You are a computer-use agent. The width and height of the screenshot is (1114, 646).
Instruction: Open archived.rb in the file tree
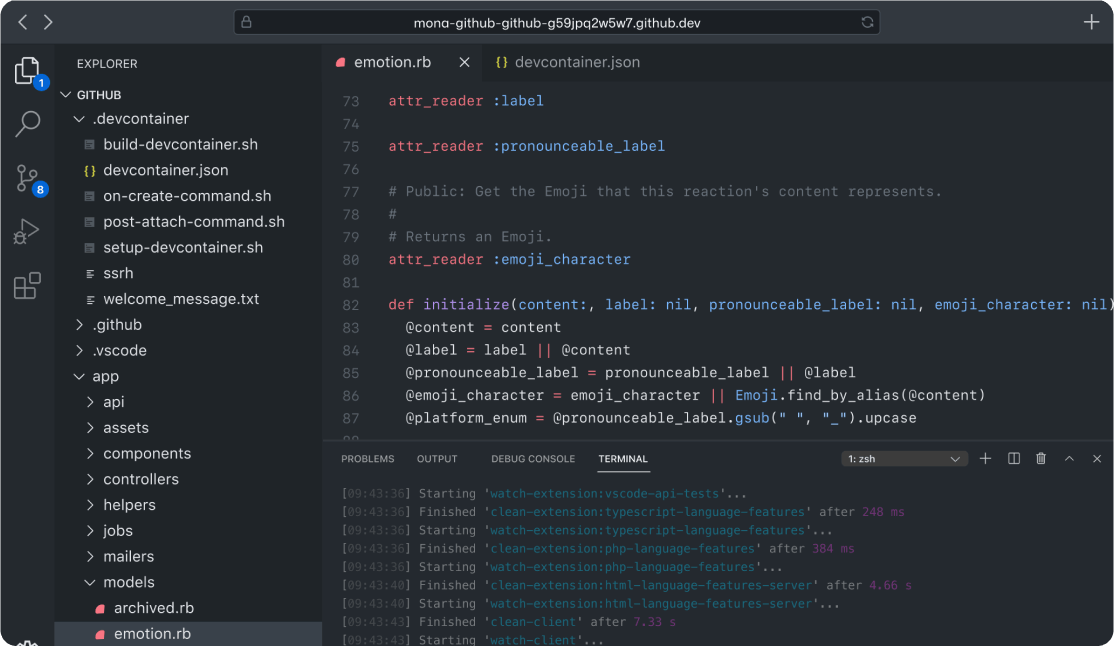click(x=153, y=608)
